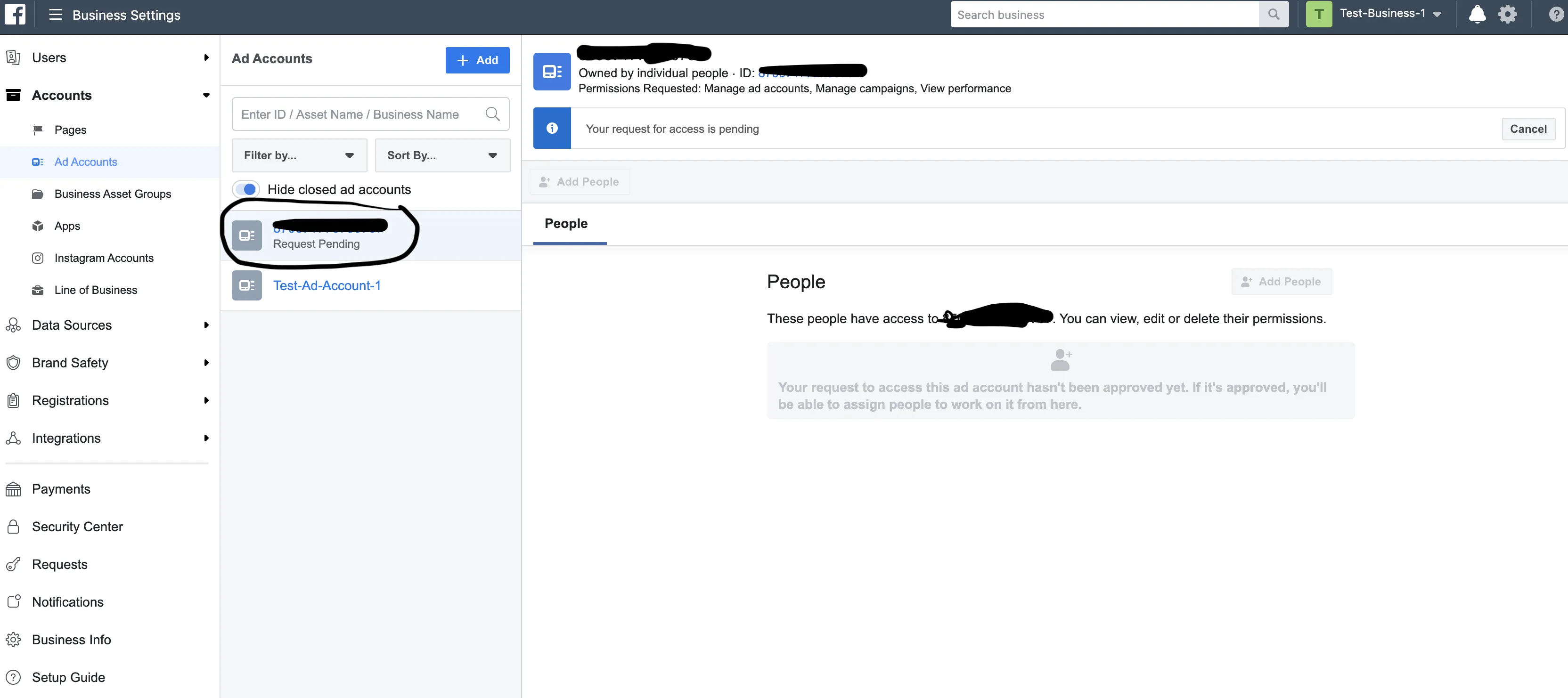Click the Facebook logo icon
The width and height of the screenshot is (1568, 698).
15,14
